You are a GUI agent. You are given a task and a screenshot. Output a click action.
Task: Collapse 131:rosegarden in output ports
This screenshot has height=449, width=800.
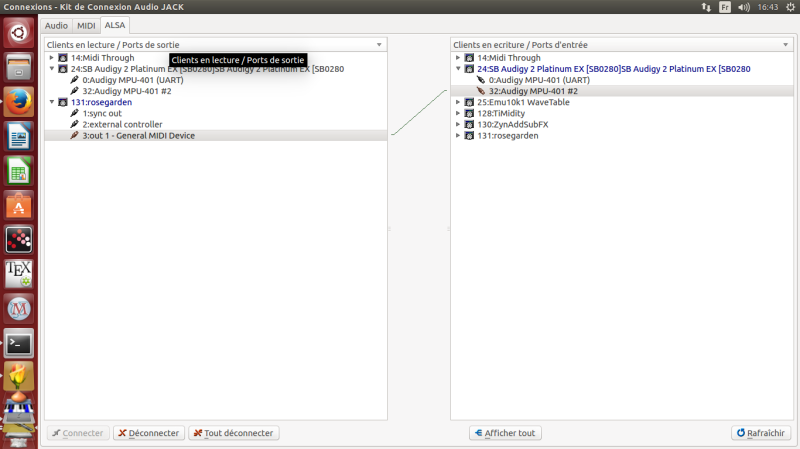52,102
